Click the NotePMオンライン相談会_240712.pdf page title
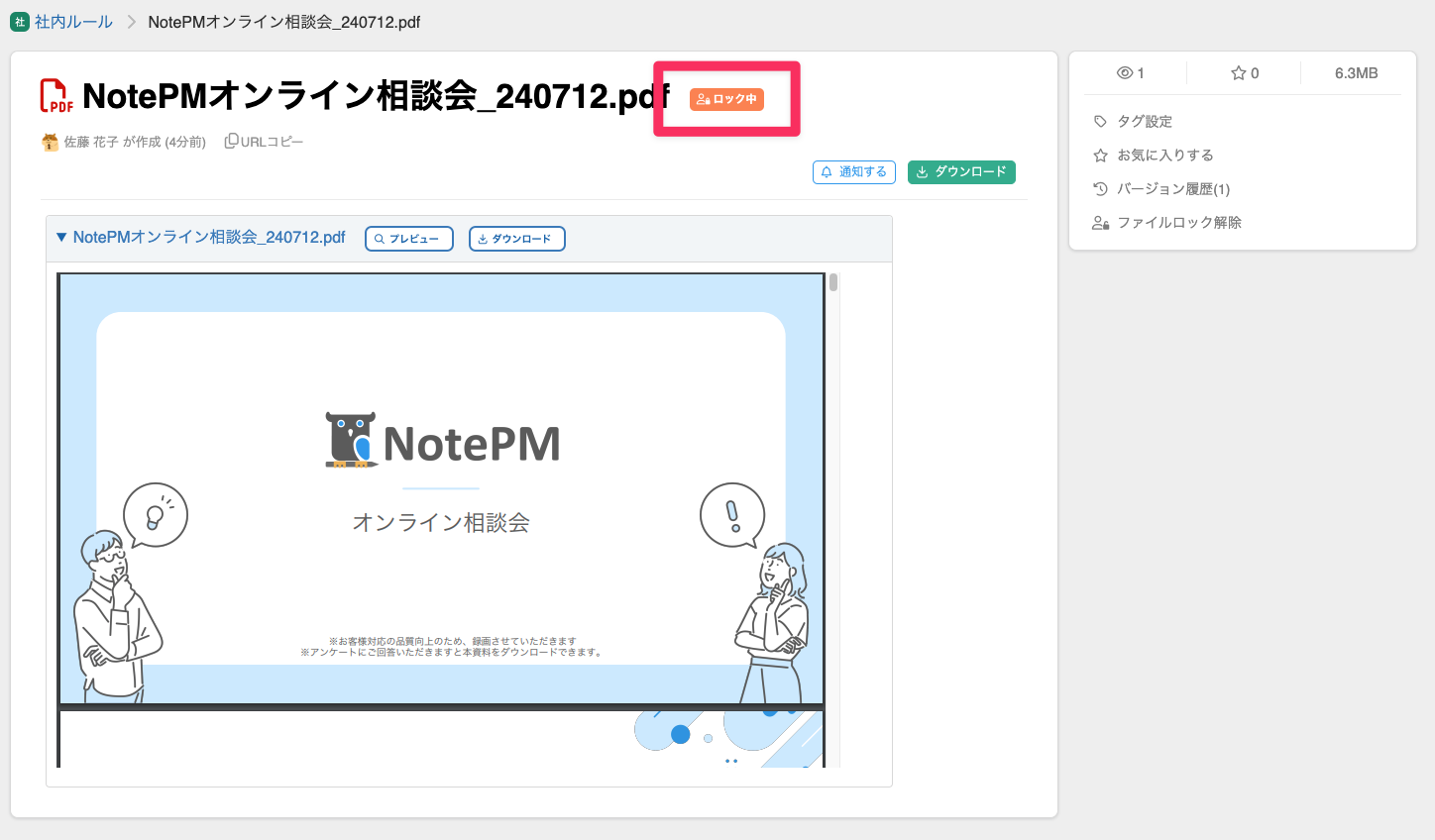This screenshot has width=1435, height=840. (x=376, y=96)
